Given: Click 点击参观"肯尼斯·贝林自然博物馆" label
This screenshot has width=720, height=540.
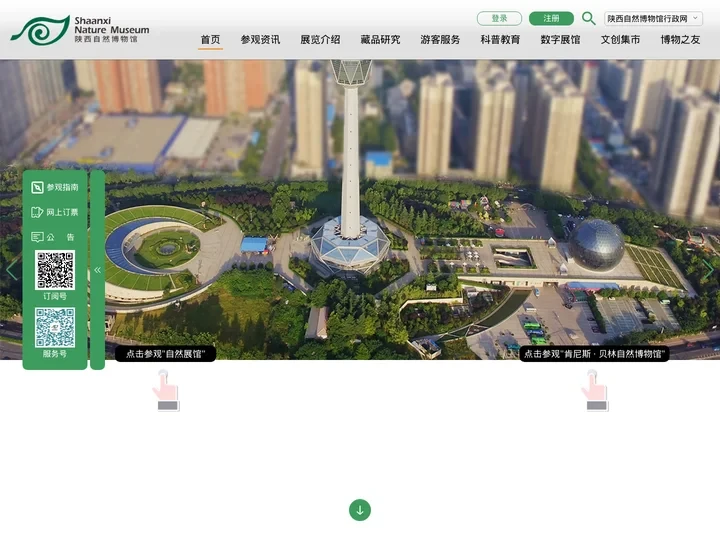Looking at the screenshot, I should coord(594,354).
